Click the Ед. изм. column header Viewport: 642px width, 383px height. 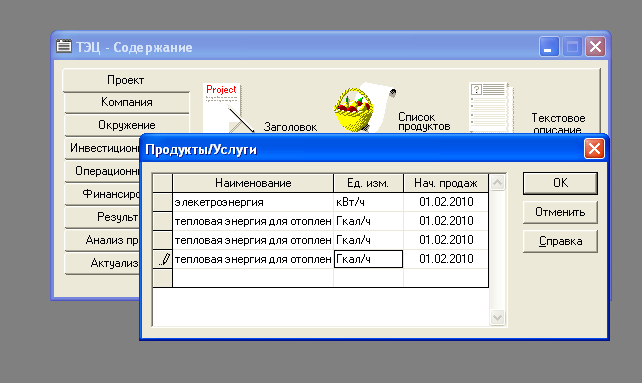[x=368, y=183]
